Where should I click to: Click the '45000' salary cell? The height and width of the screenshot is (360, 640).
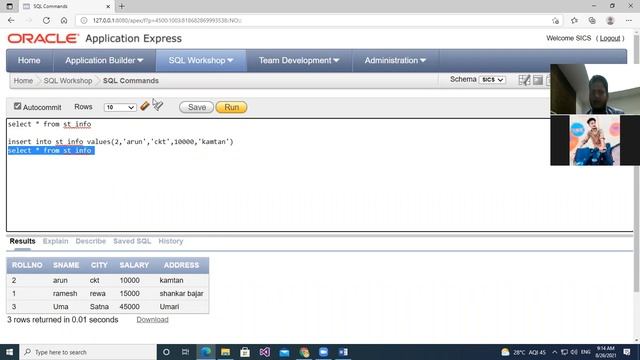[129, 307]
